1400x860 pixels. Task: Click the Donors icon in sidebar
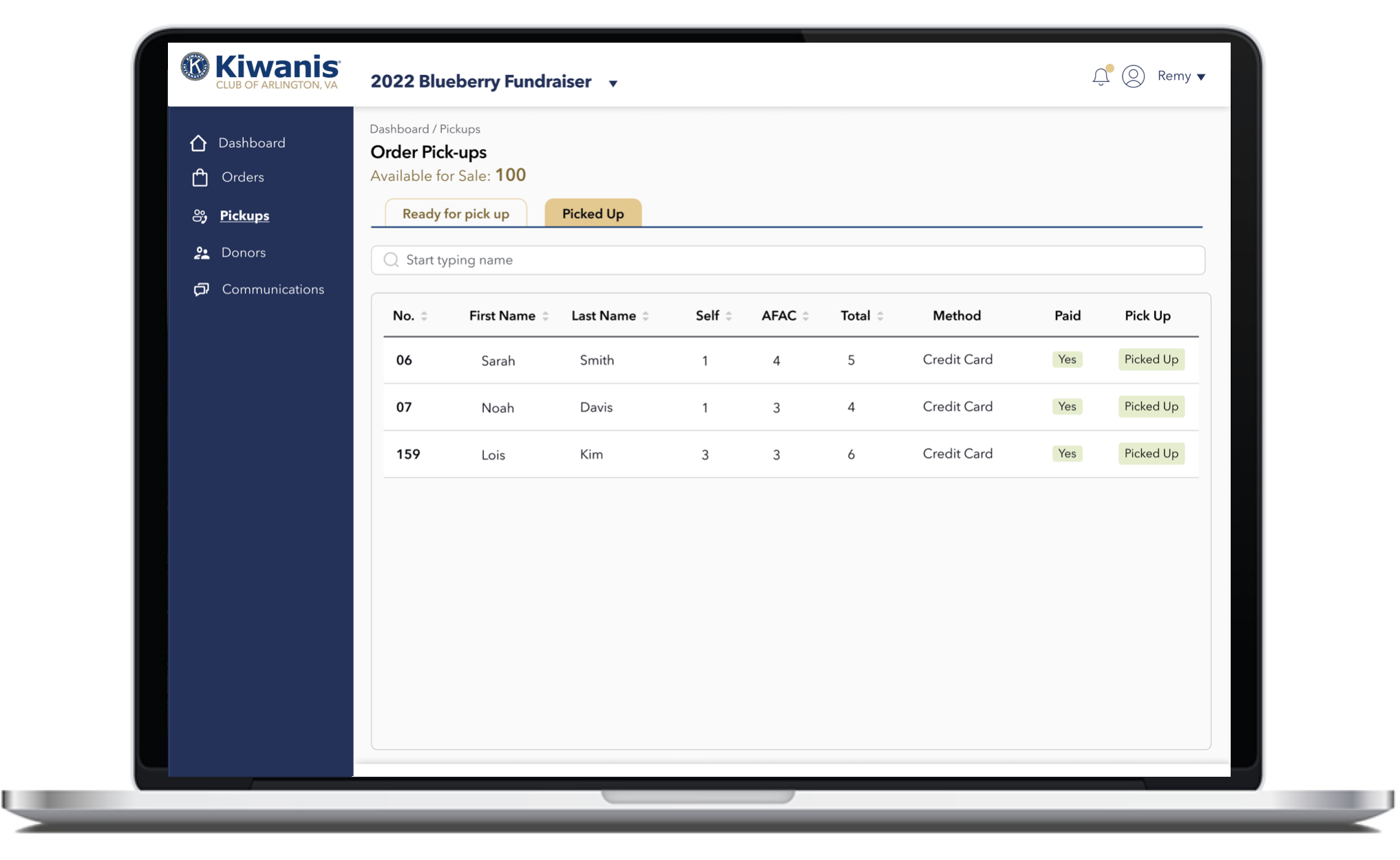pyautogui.click(x=201, y=253)
